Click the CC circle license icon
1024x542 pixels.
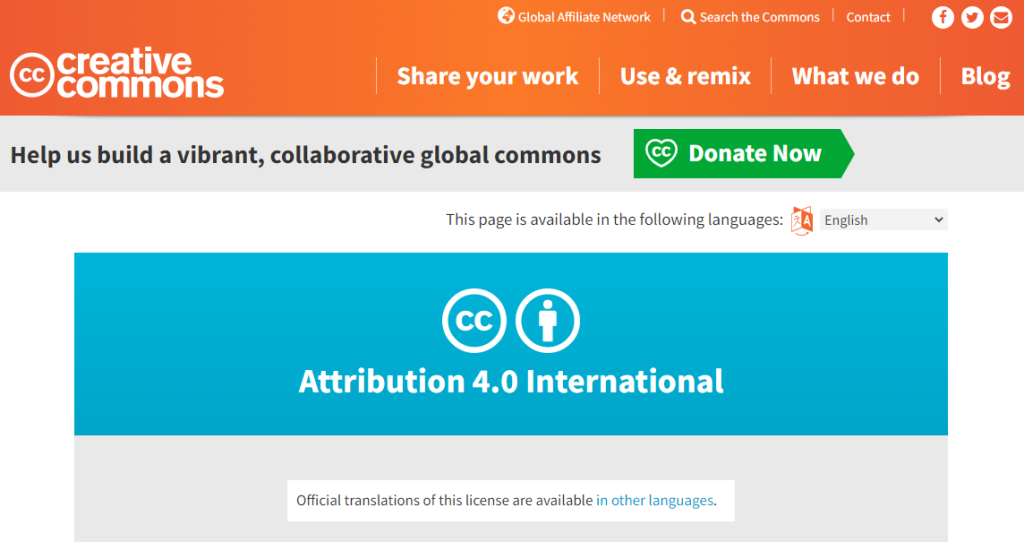(x=474, y=320)
